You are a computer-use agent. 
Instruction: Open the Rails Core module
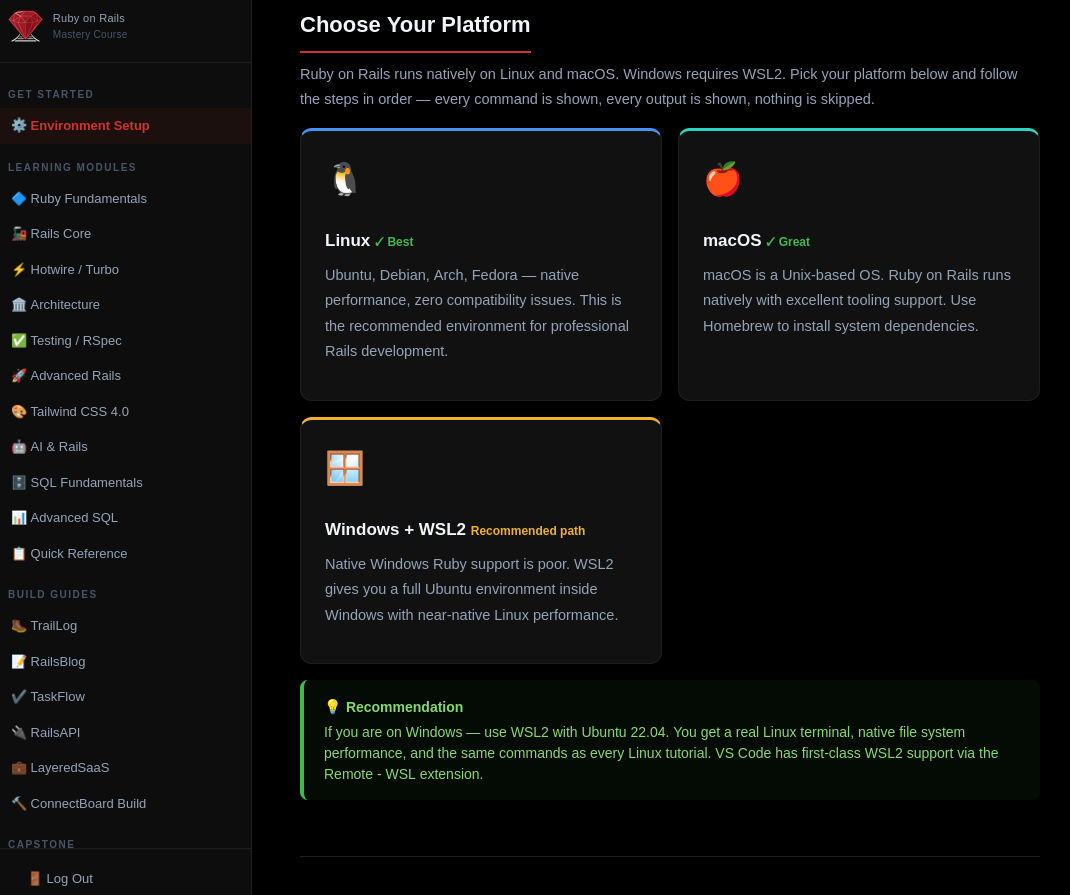pos(126,234)
